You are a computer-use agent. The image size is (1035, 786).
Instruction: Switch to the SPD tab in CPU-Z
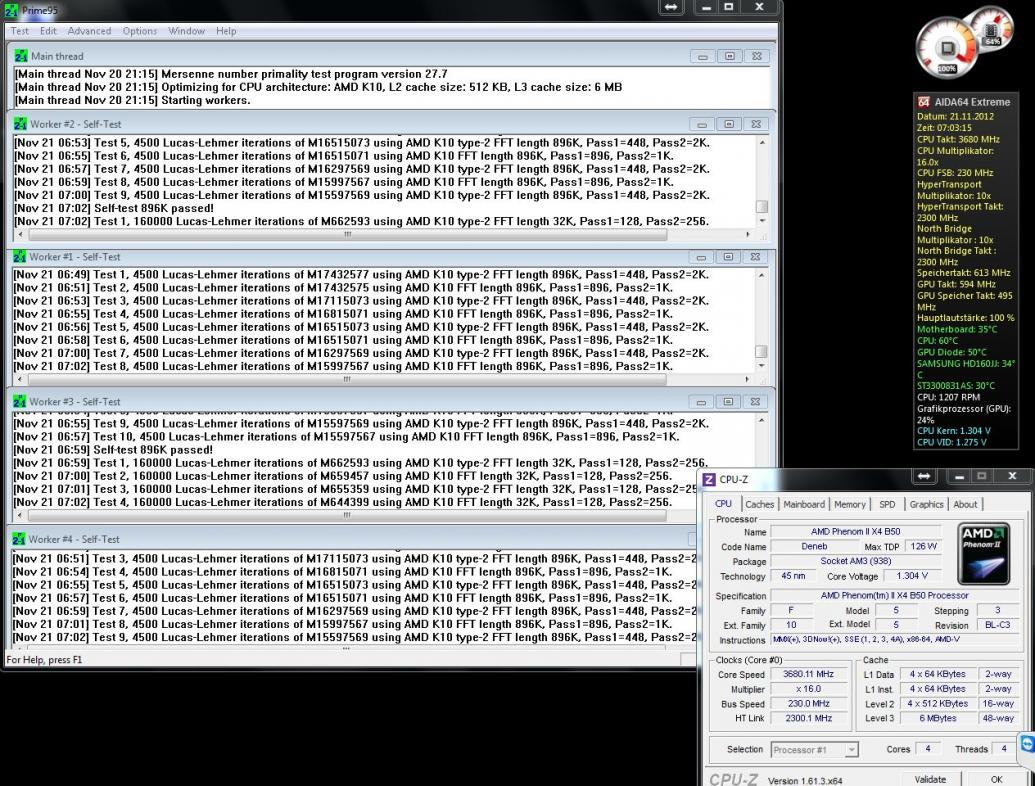point(887,504)
